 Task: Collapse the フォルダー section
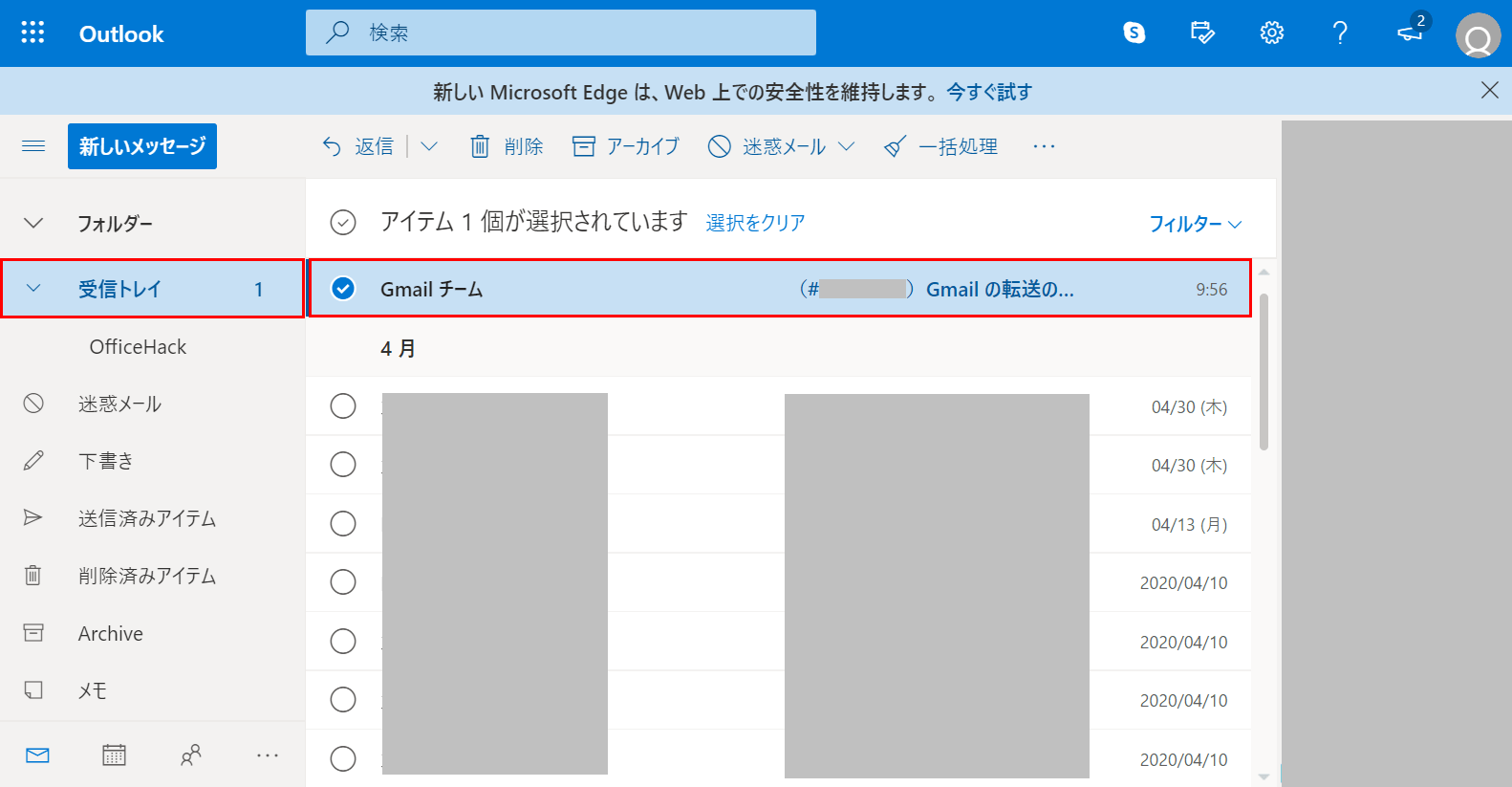click(x=33, y=224)
